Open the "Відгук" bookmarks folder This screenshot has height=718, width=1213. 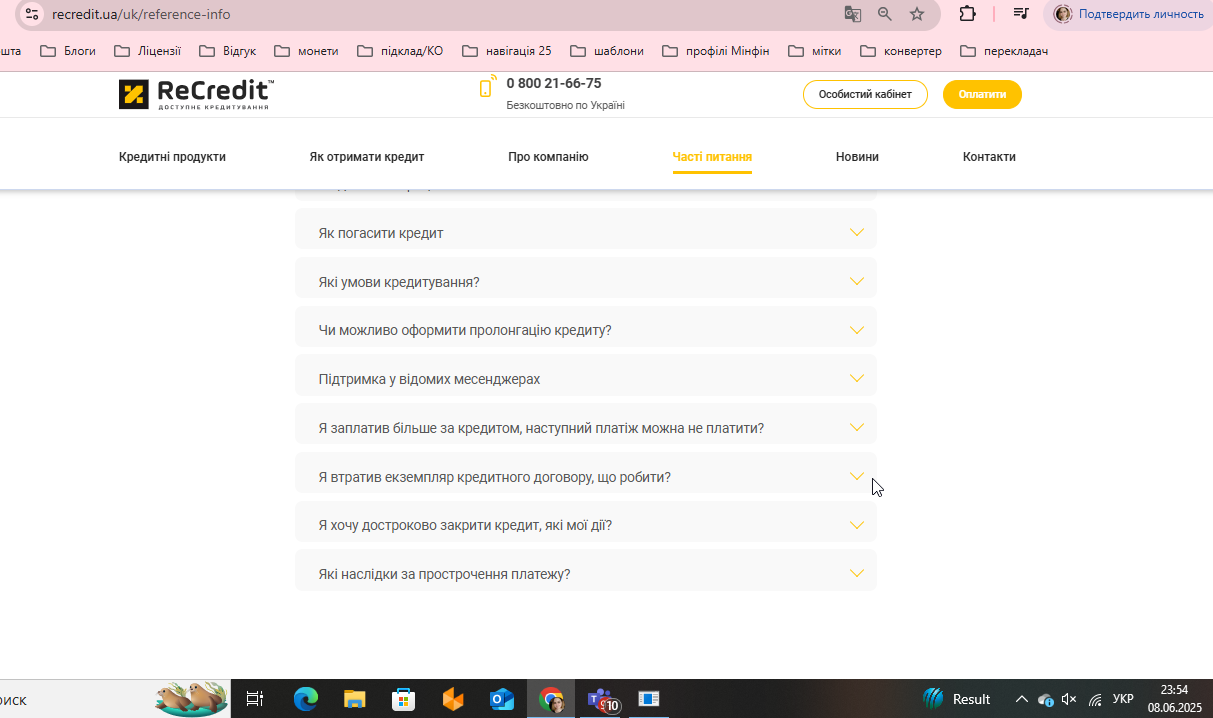click(x=227, y=51)
